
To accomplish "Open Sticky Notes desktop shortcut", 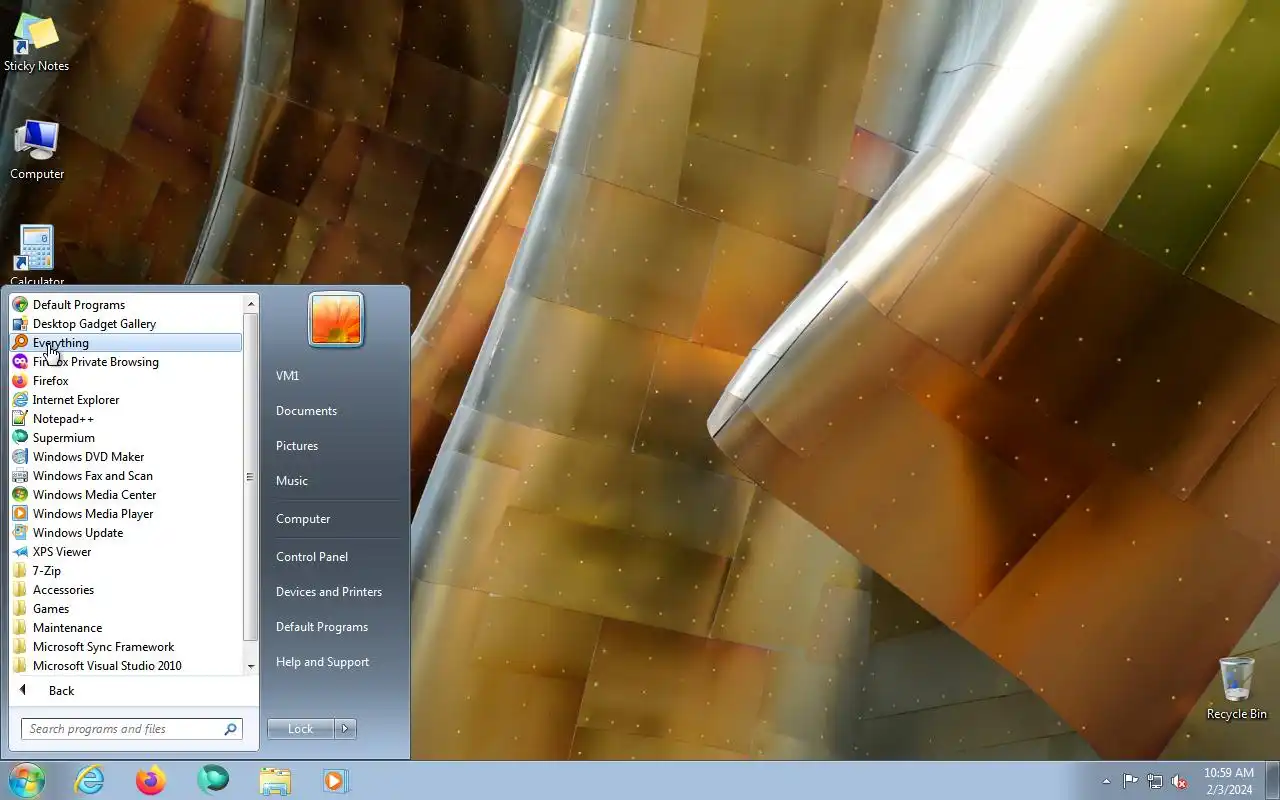I will point(36,43).
